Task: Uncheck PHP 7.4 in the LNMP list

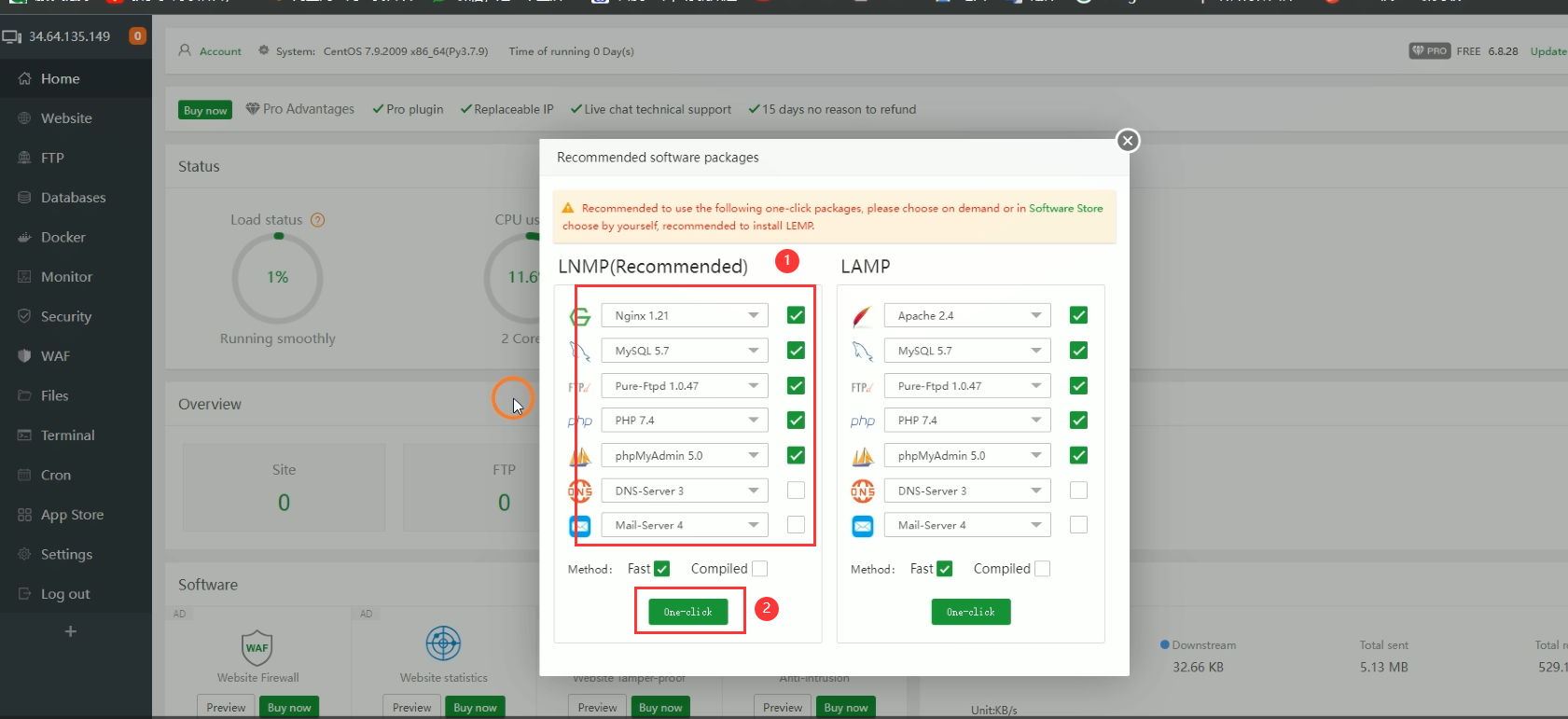Action: point(796,421)
